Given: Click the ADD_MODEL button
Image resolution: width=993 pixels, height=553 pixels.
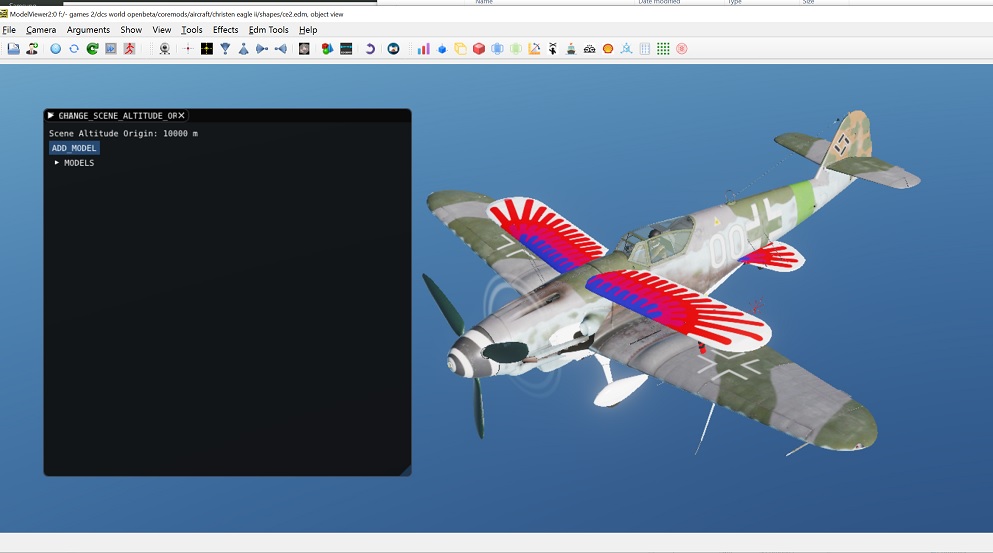Looking at the screenshot, I should point(74,148).
